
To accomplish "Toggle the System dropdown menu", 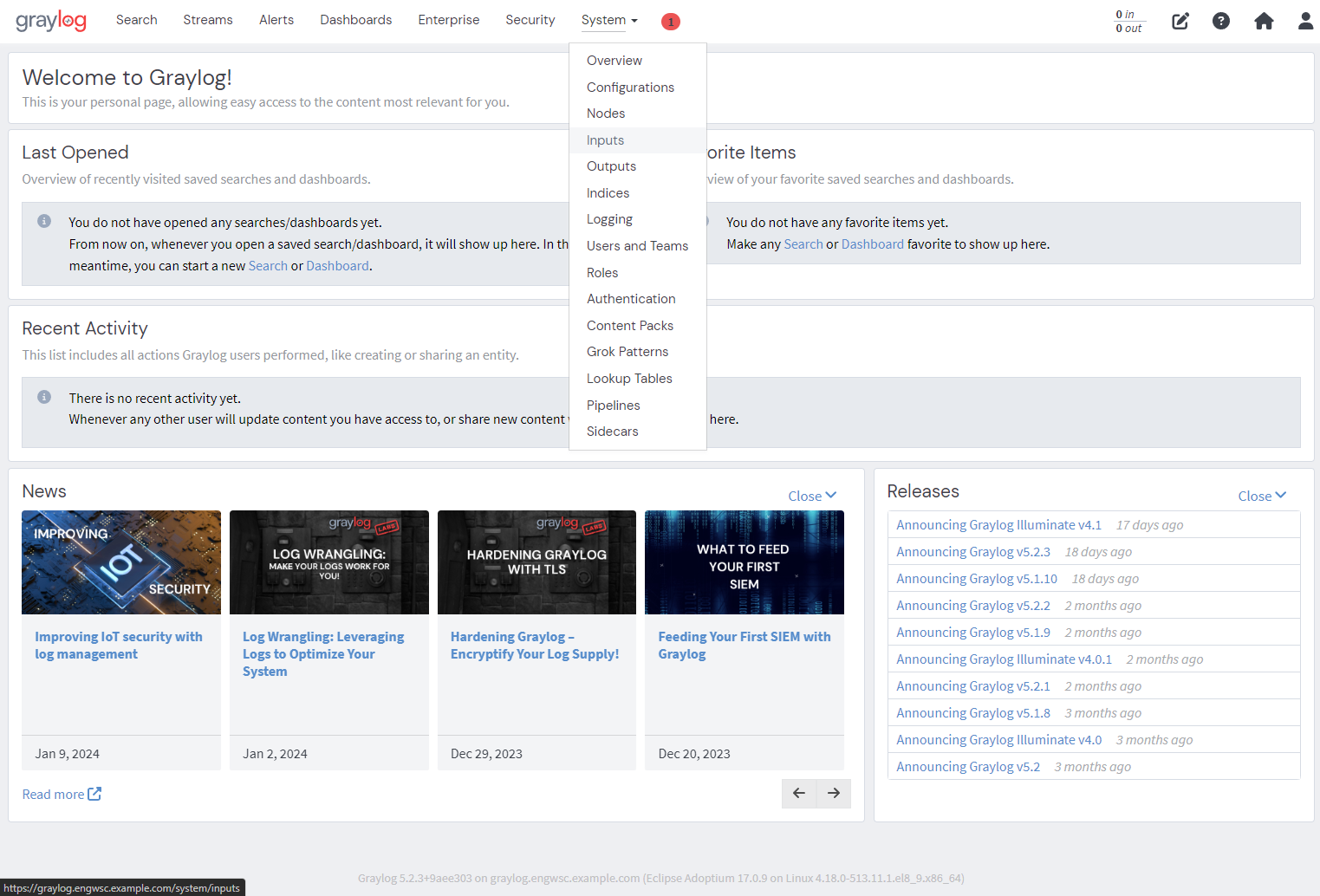I will point(609,20).
